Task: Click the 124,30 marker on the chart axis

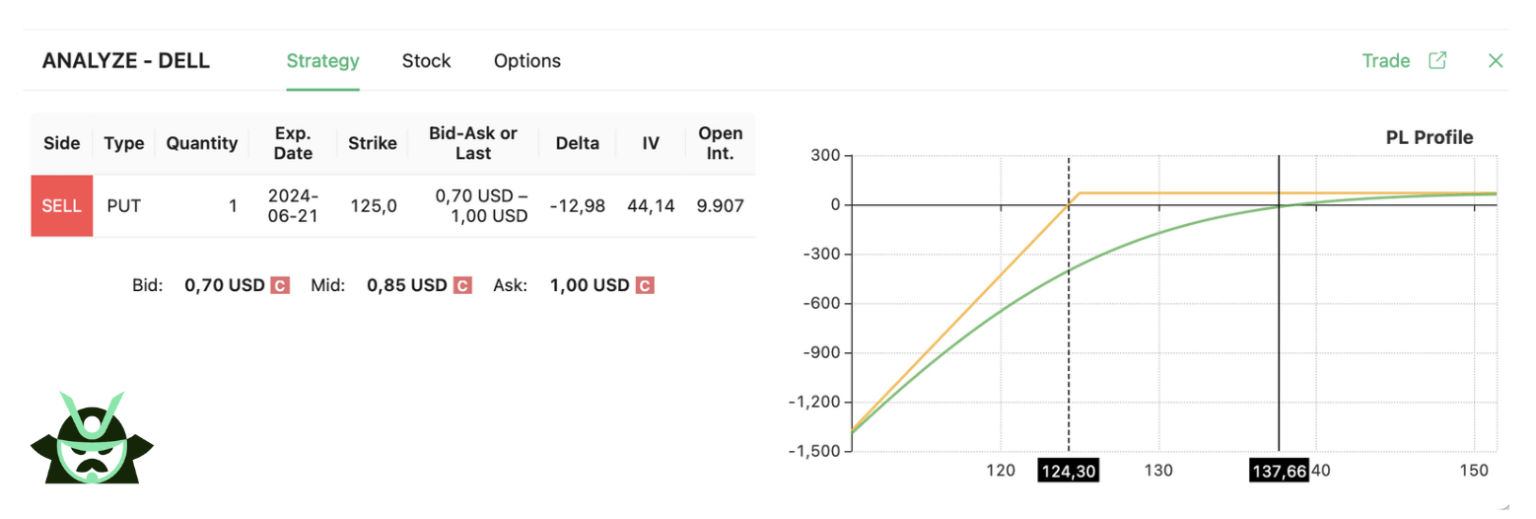Action: tap(1068, 471)
